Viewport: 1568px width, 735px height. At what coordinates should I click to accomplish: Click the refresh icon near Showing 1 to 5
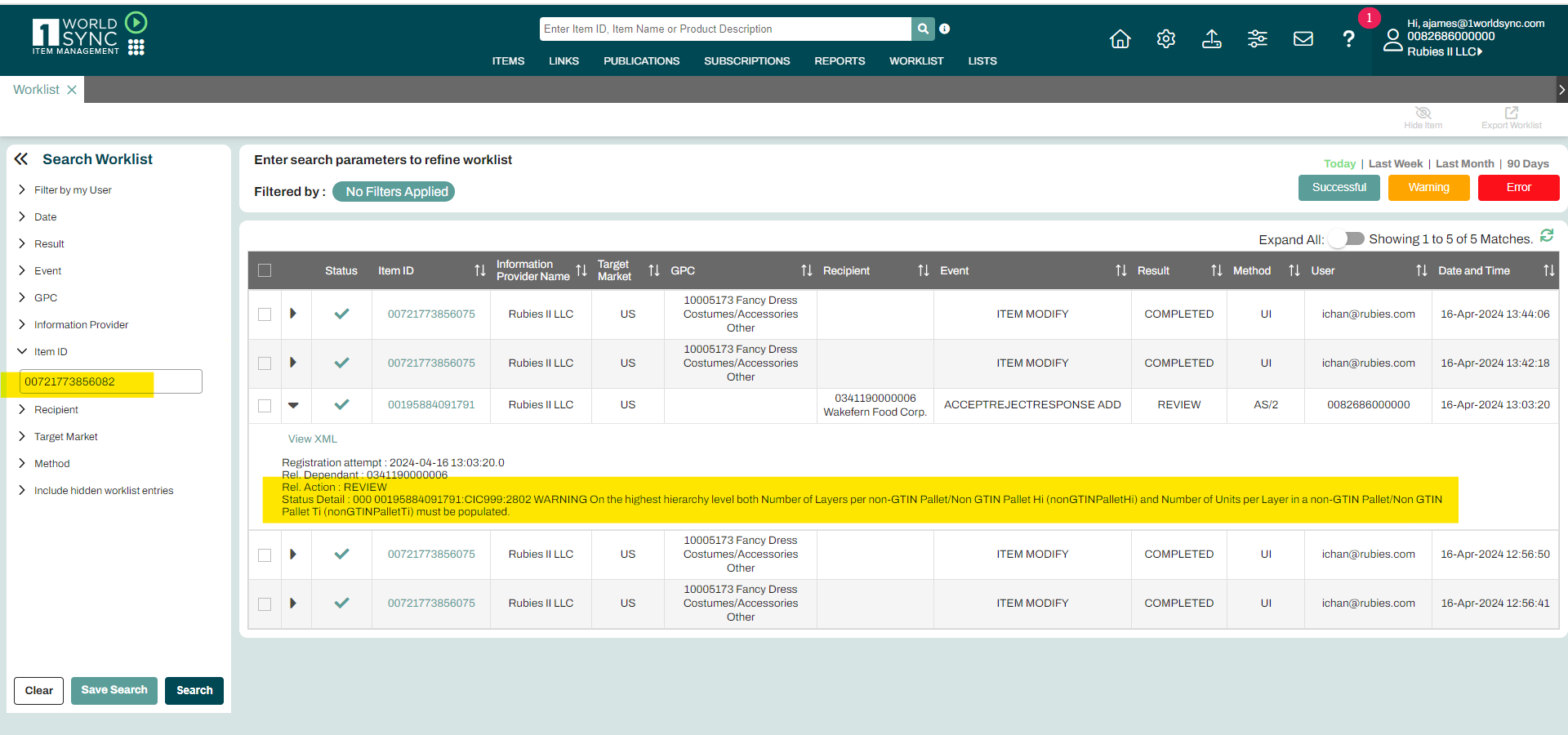pos(1547,235)
